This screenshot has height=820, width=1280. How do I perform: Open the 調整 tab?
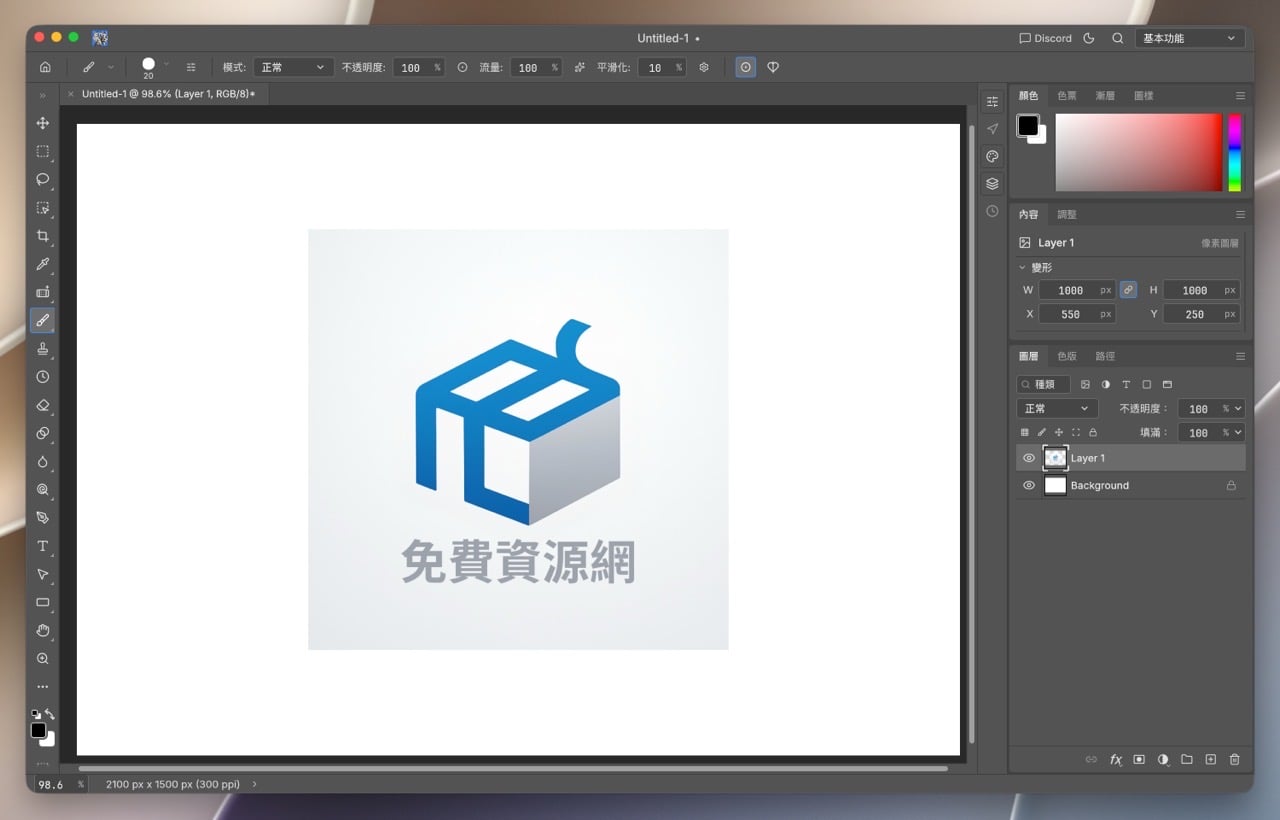click(1067, 215)
